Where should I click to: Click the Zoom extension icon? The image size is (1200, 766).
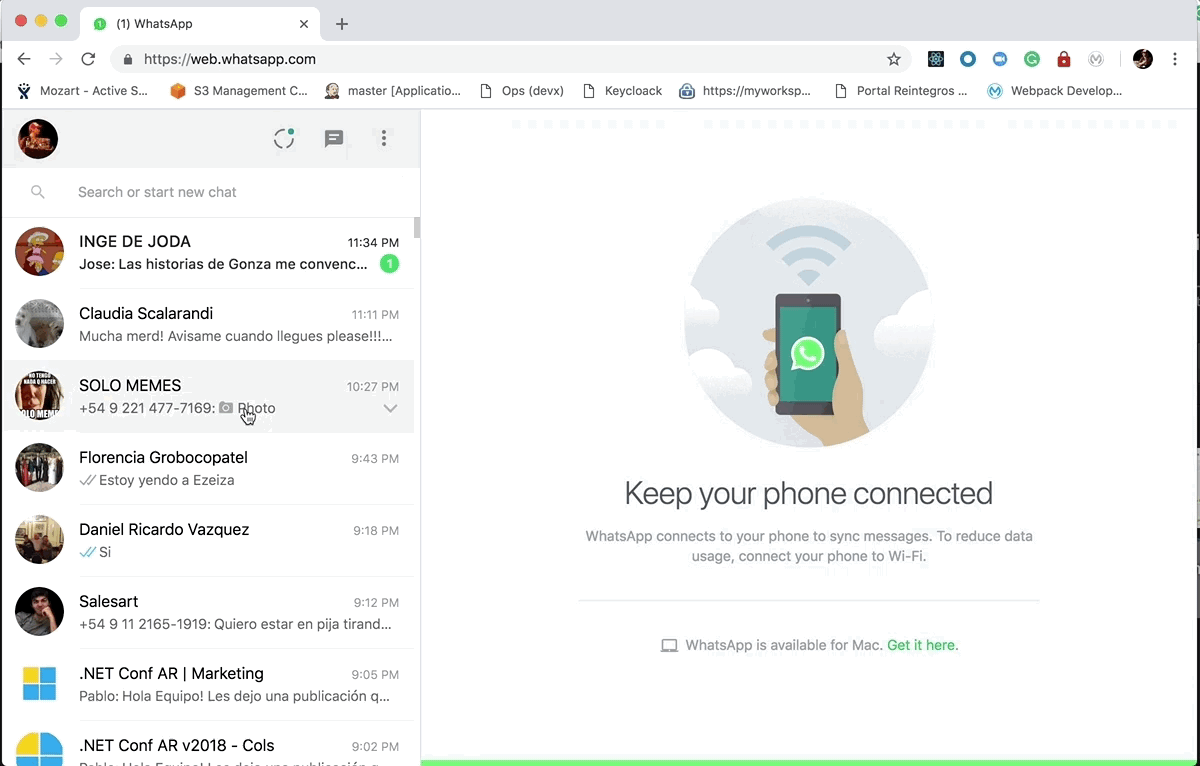click(1000, 59)
